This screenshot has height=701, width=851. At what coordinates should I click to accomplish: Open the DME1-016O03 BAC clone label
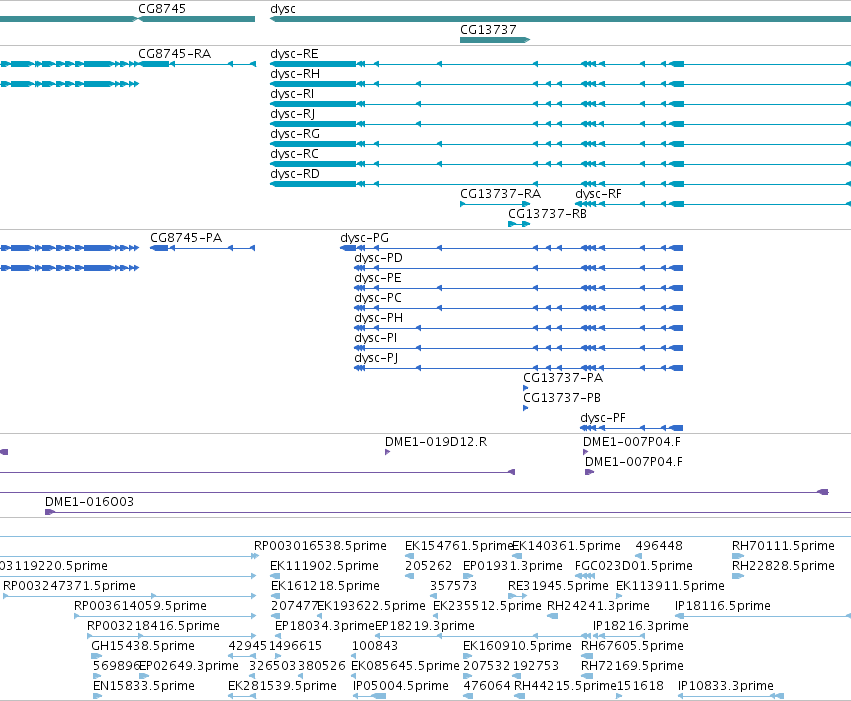click(x=89, y=502)
